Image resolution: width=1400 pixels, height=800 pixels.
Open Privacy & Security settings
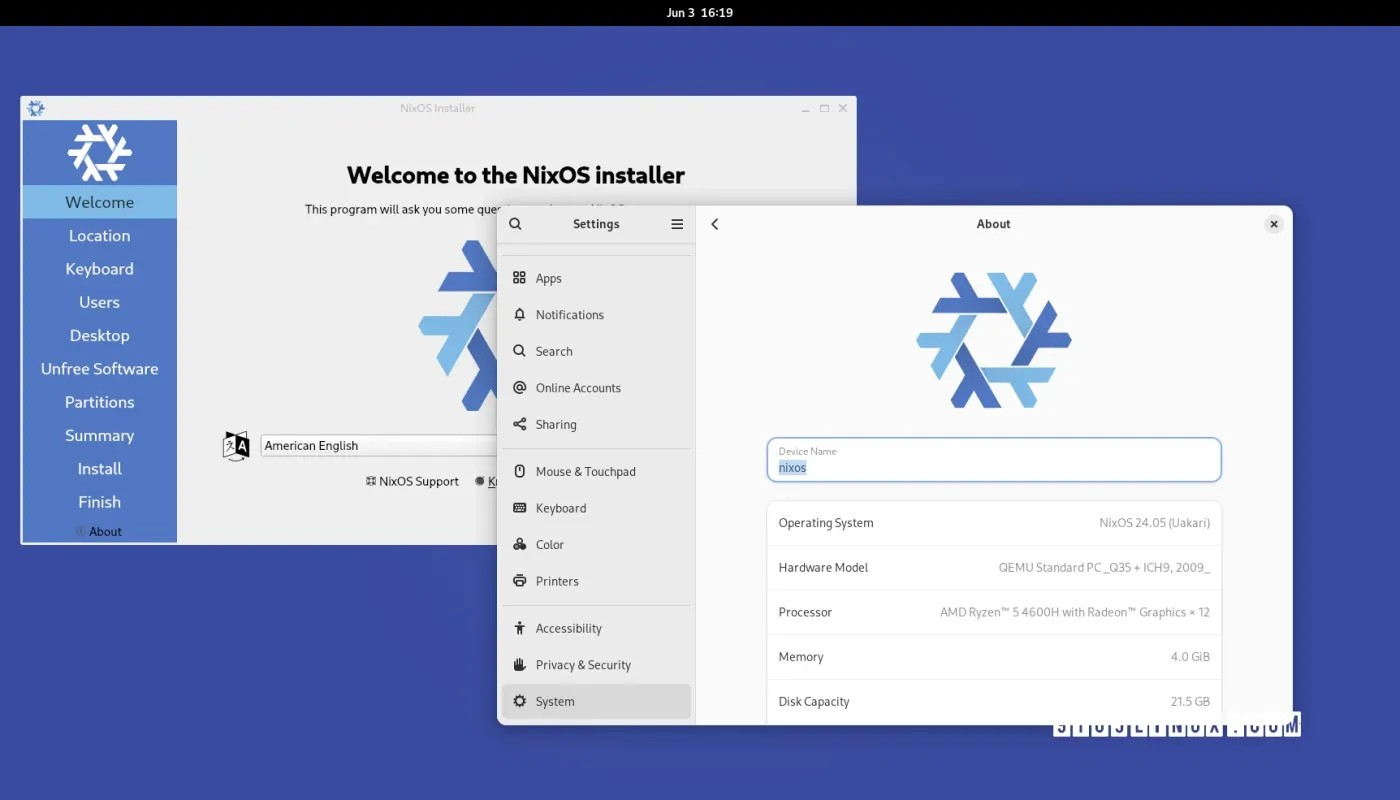pyautogui.click(x=596, y=665)
